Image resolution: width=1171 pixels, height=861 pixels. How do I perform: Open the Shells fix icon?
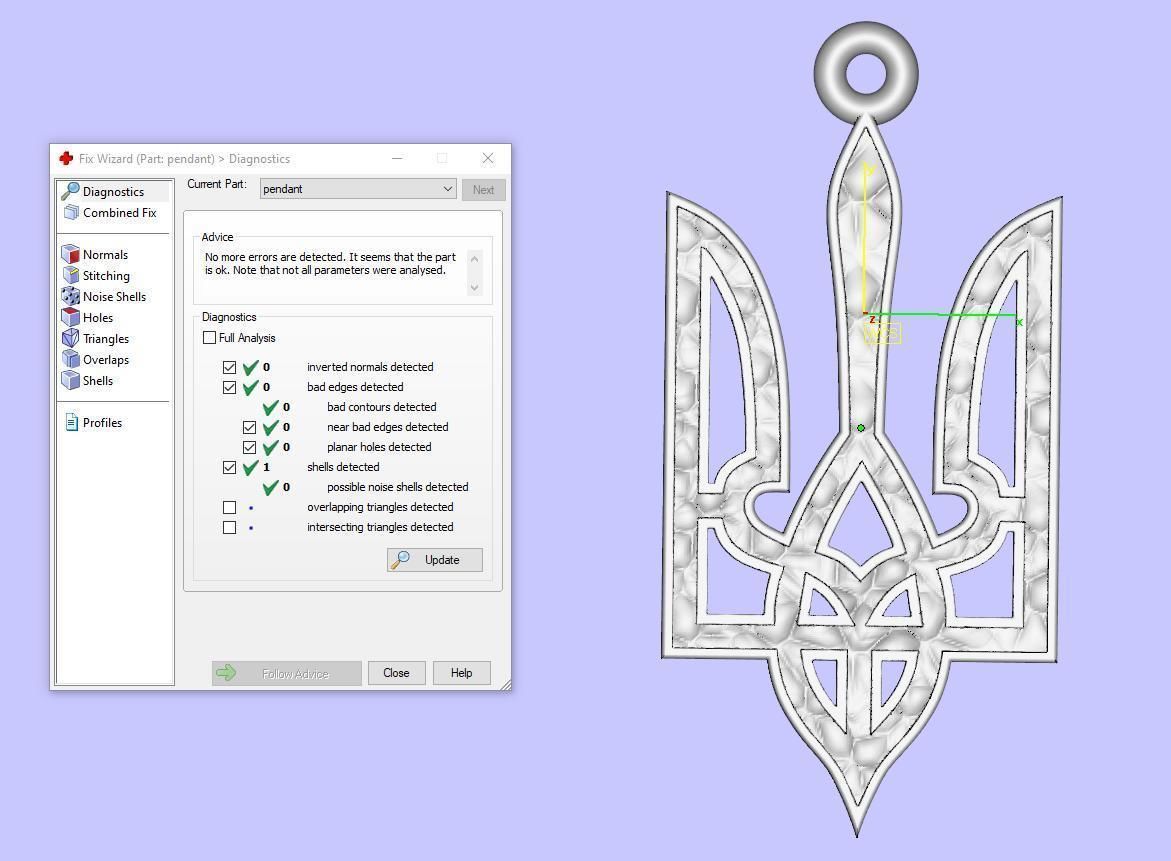[x=70, y=379]
